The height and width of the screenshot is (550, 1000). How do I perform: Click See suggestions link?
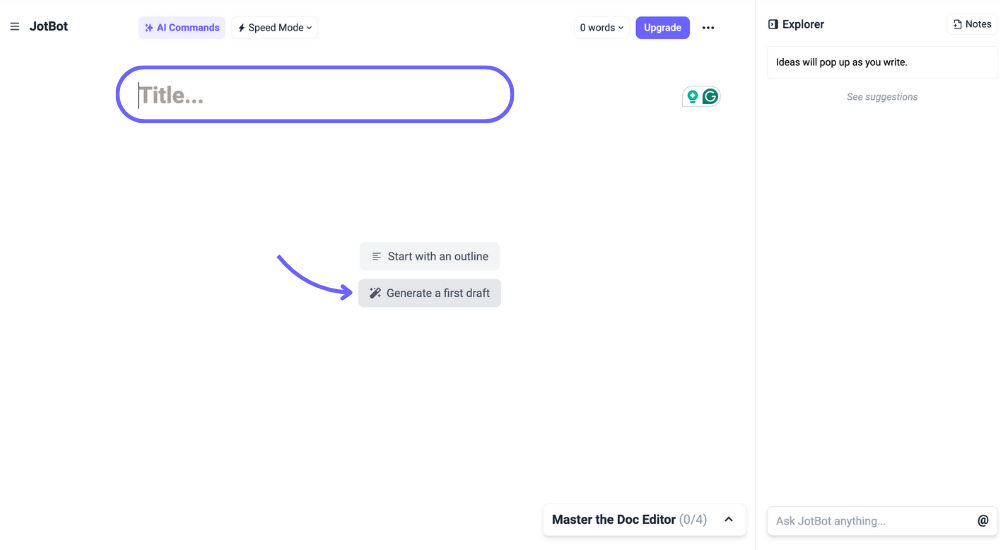point(882,97)
